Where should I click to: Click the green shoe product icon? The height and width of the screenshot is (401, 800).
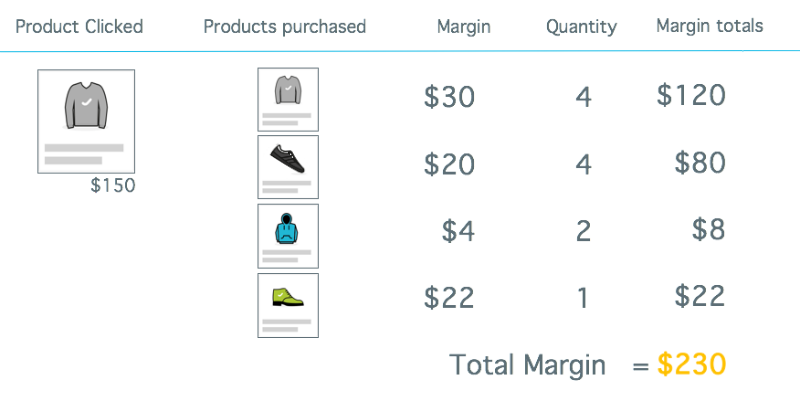click(x=288, y=296)
